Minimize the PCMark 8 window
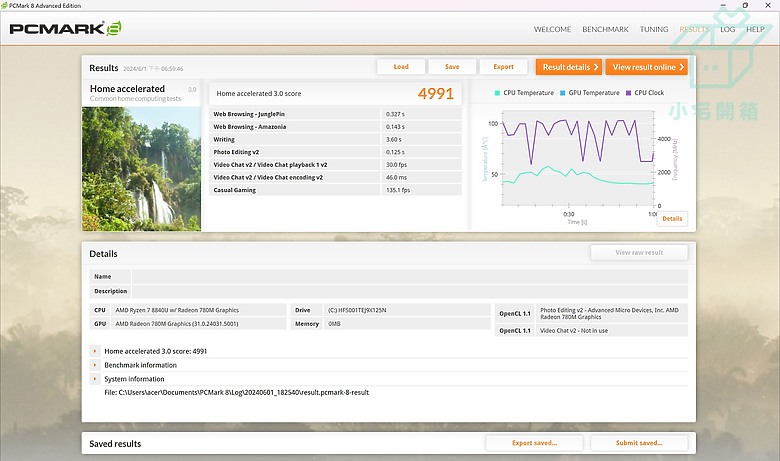780x461 pixels. pos(723,5)
